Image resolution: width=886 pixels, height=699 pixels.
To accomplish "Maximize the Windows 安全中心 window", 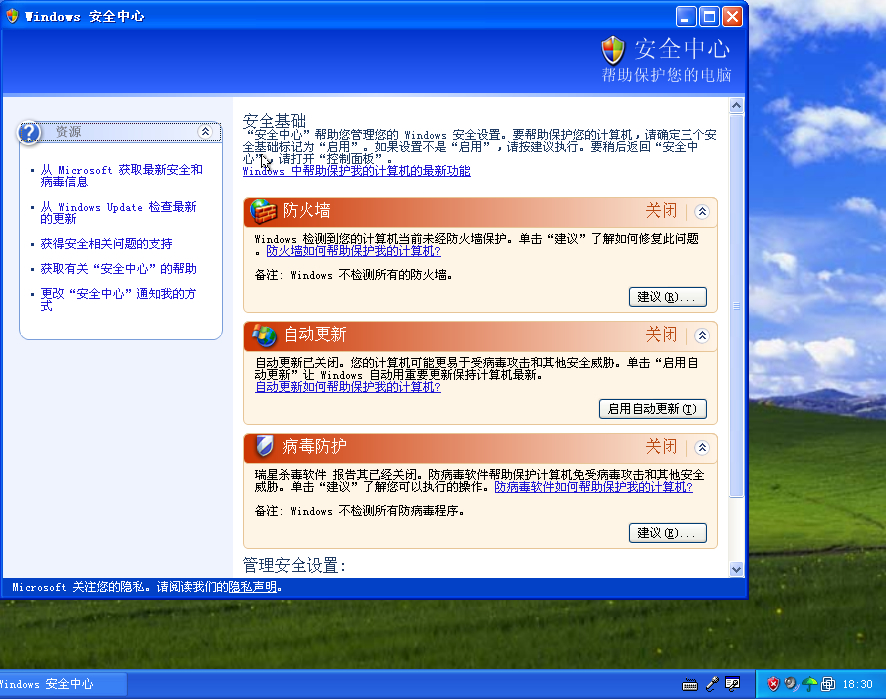I will coord(709,16).
